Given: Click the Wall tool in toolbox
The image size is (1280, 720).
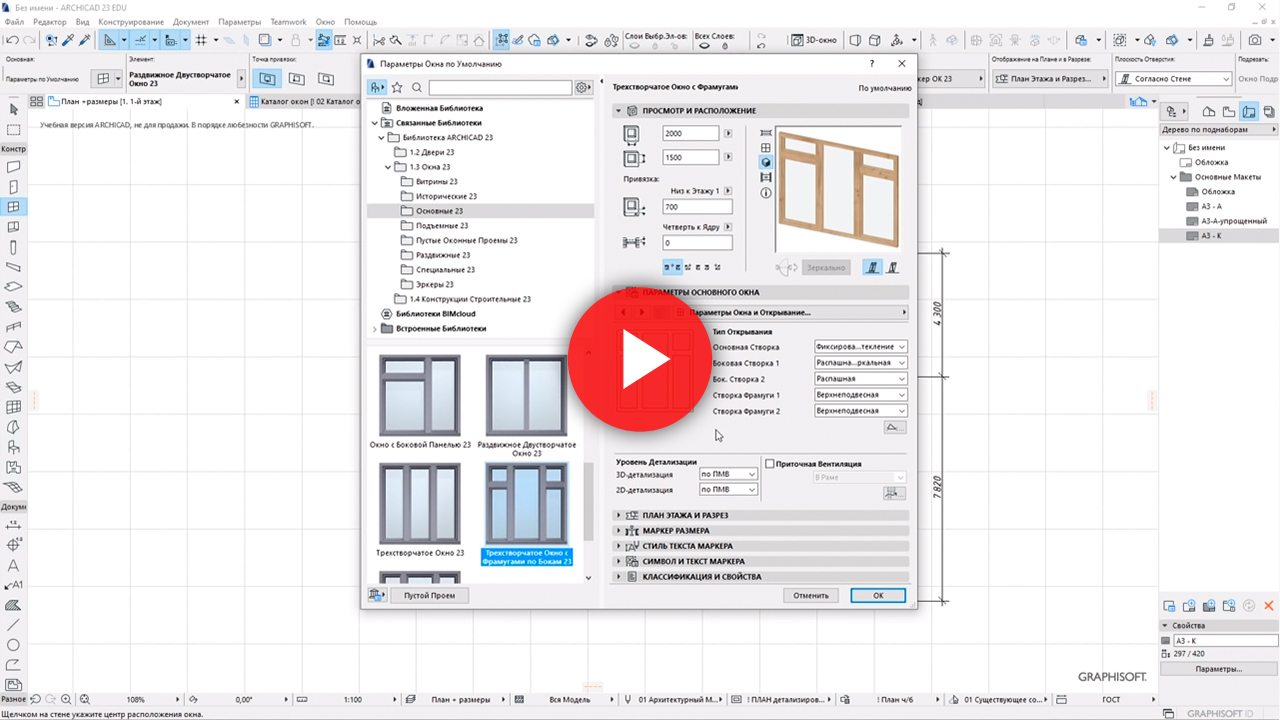Looking at the screenshot, I should click(x=13, y=167).
